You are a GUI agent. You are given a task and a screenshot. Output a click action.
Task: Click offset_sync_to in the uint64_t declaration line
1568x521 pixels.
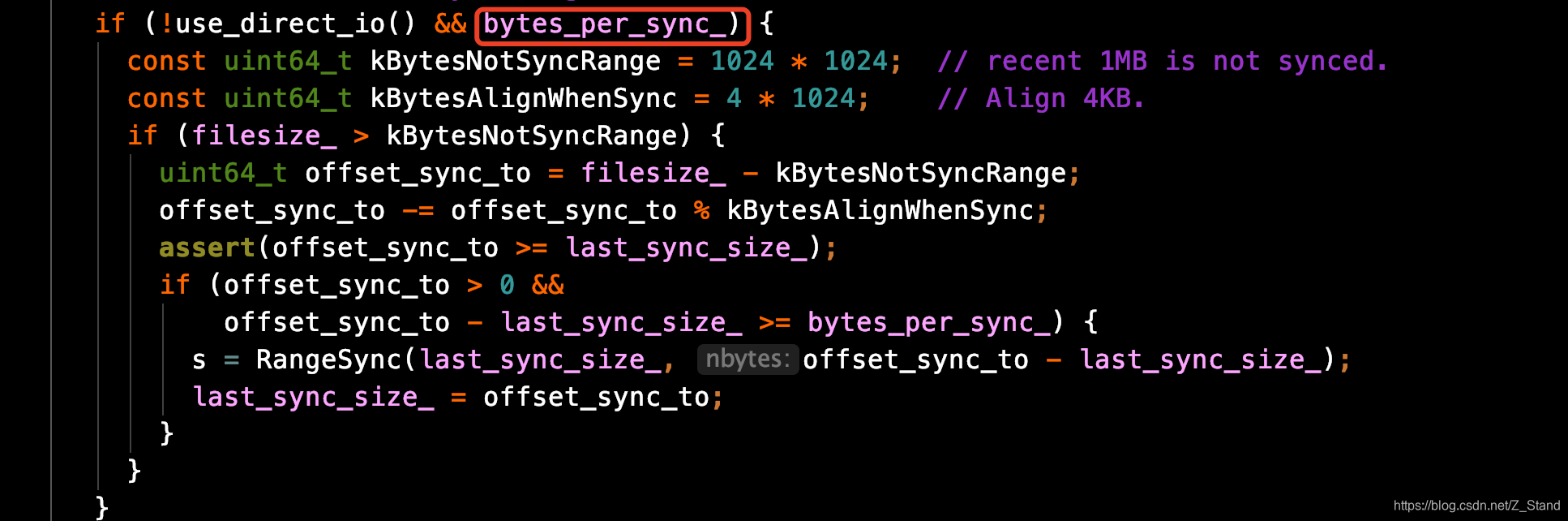pos(418,173)
